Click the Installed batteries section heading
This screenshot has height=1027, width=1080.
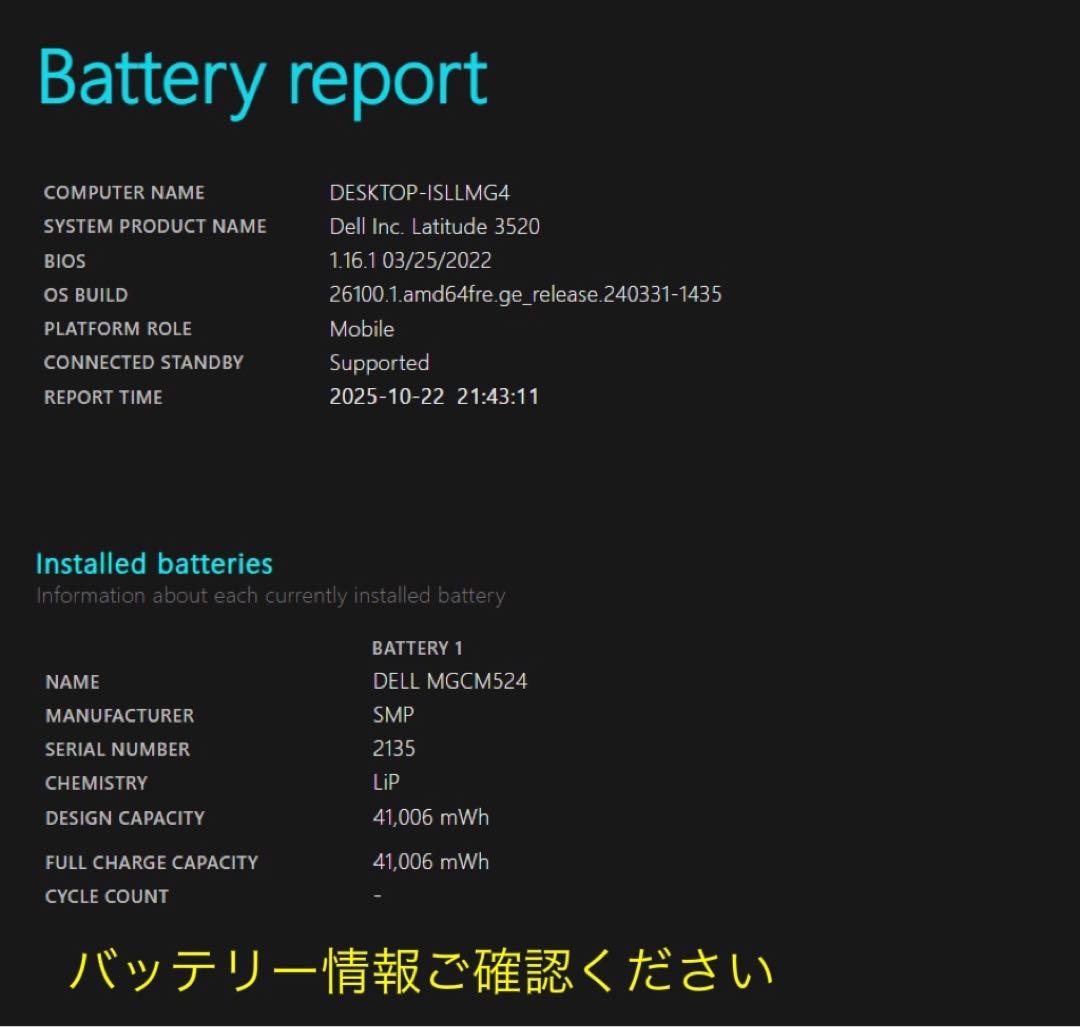point(154,564)
